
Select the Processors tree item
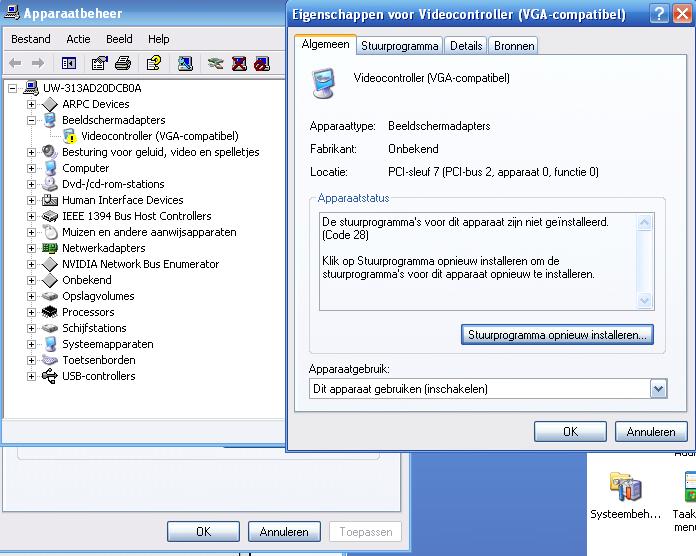(x=88, y=312)
